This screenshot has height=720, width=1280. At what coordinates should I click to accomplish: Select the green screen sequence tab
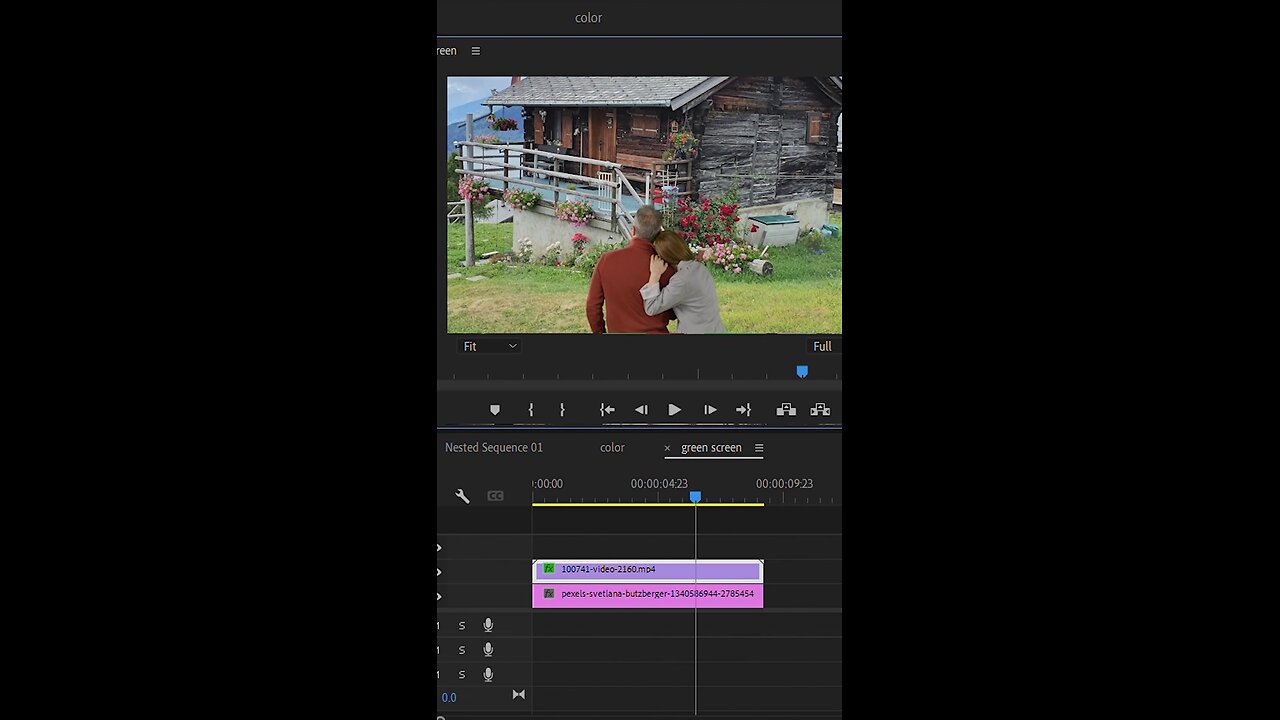[x=712, y=448]
